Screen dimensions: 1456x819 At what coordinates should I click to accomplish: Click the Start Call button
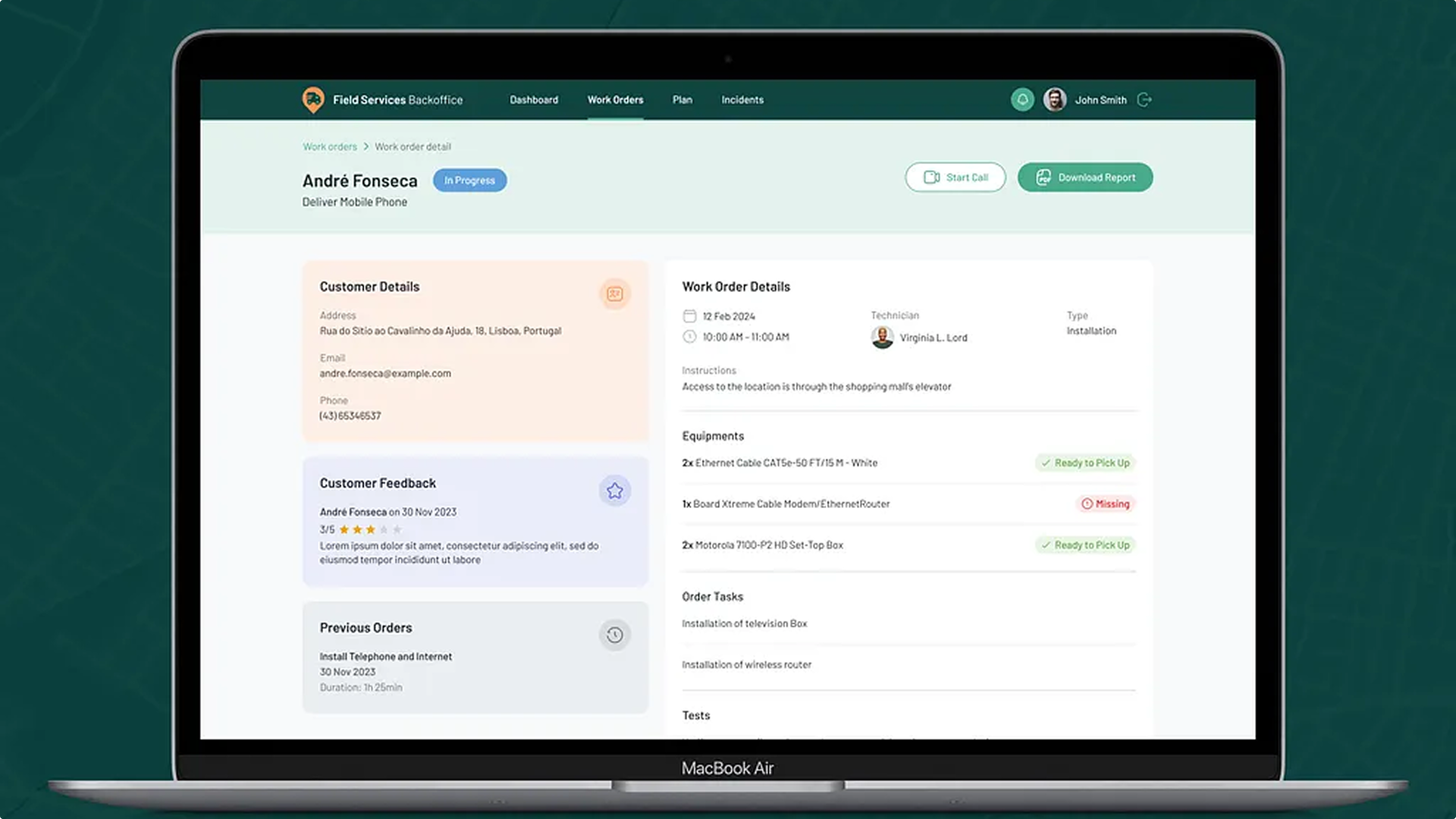pyautogui.click(x=955, y=177)
